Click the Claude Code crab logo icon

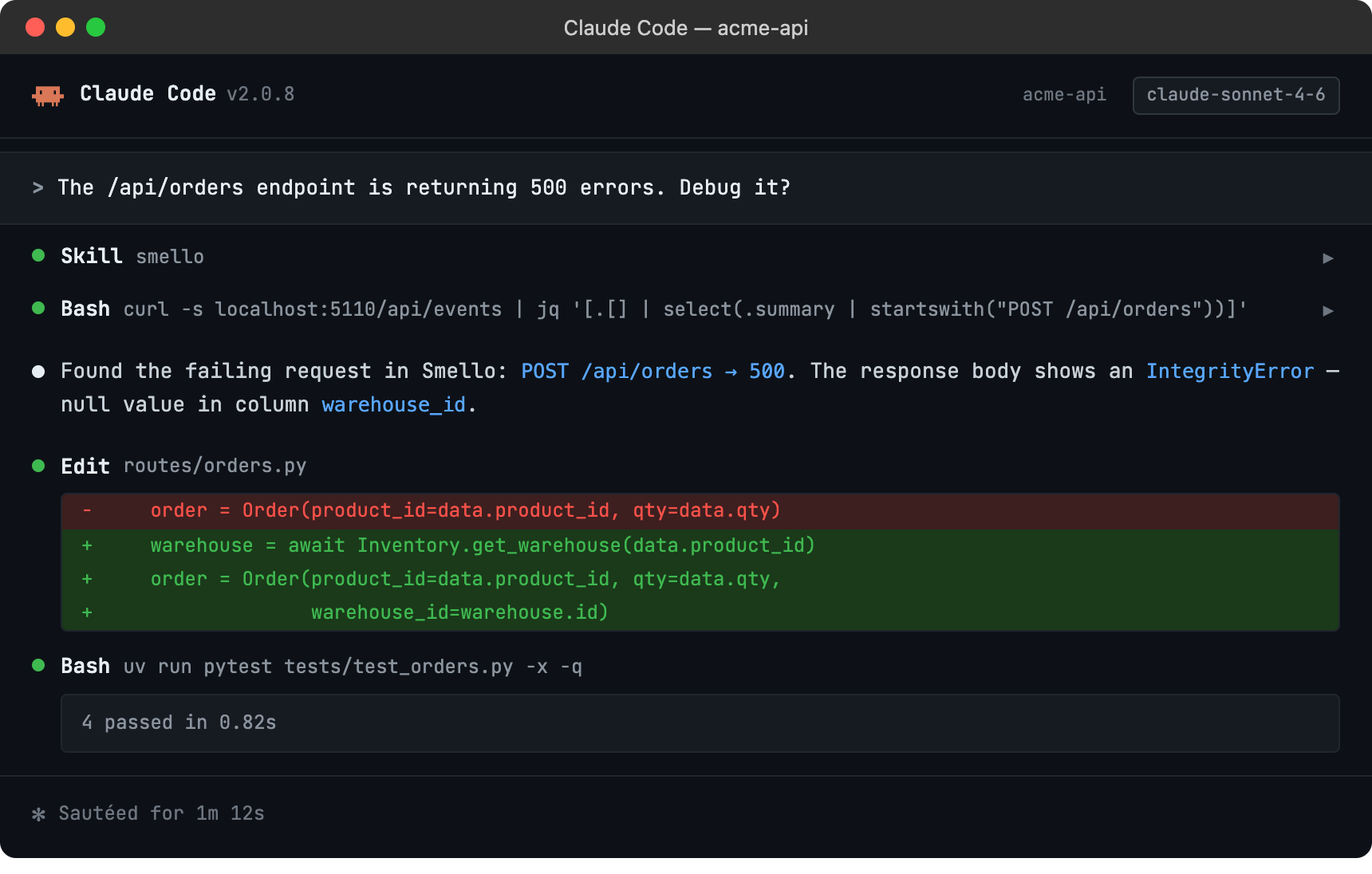48,96
